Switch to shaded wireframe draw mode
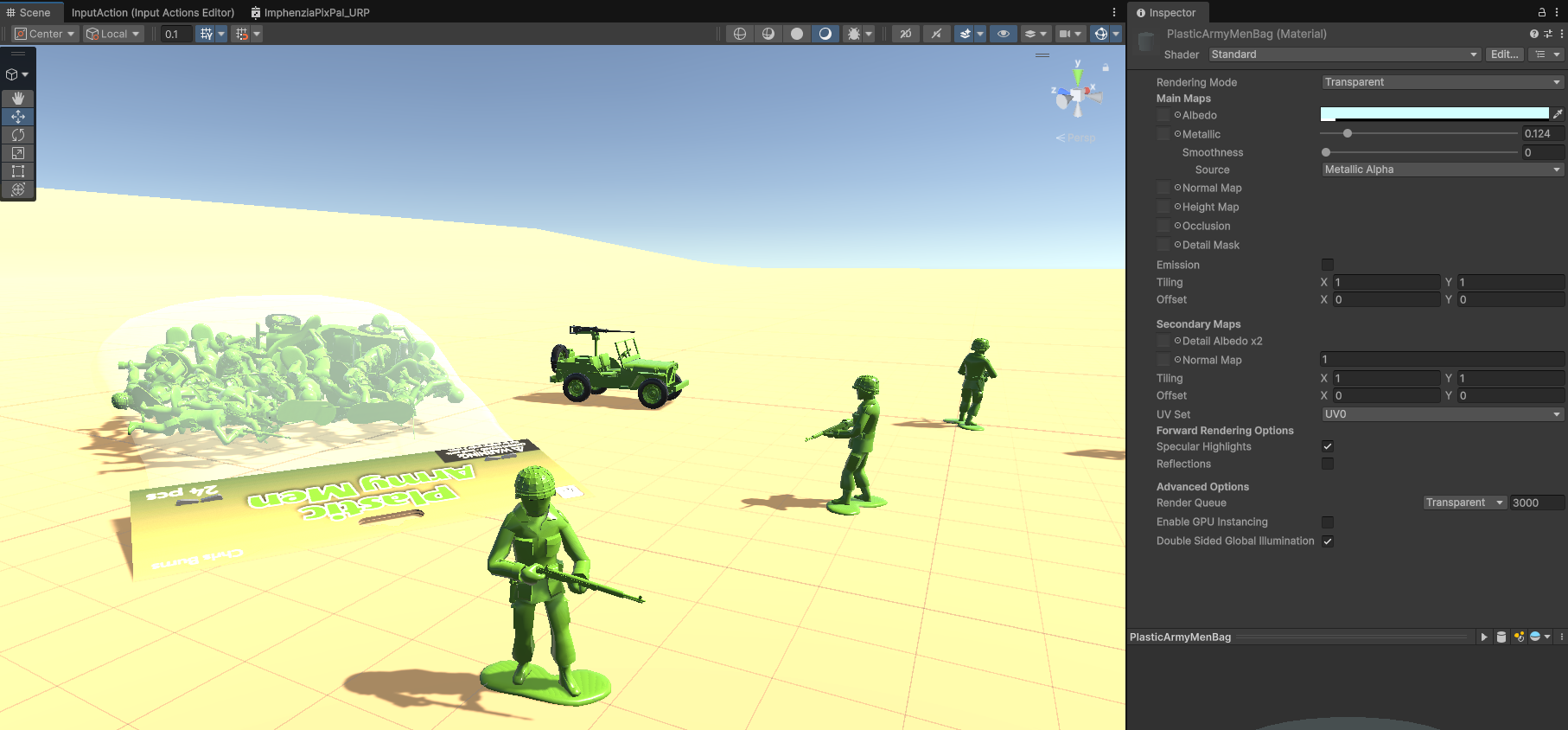This screenshot has height=730, width=1568. 768,34
